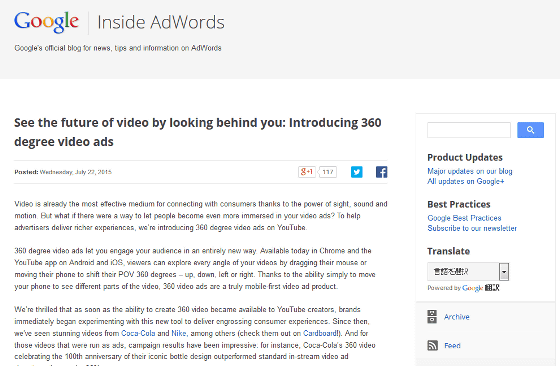Open the Feed link
The height and width of the screenshot is (366, 560).
point(452,345)
